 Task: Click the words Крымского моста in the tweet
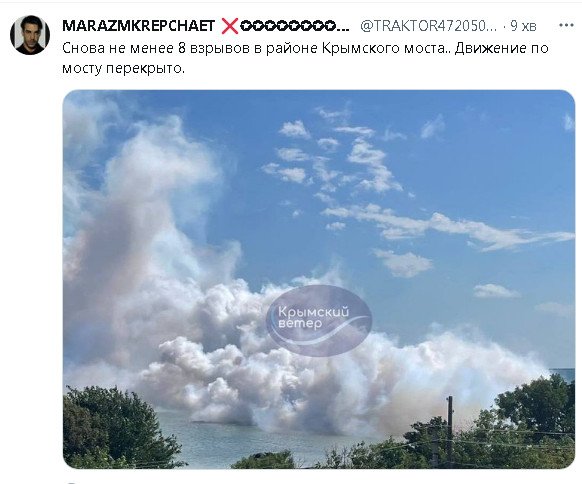(x=383, y=48)
